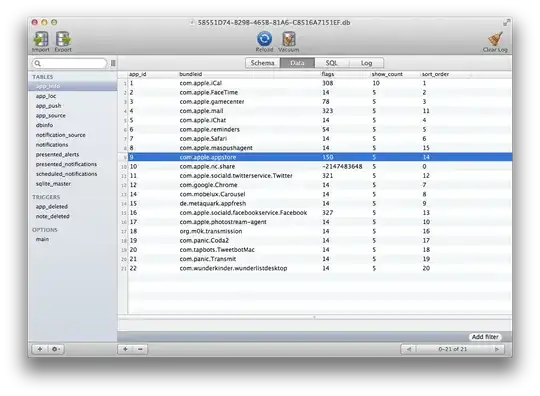
Task: Go to next page arrow
Action: 497,349
